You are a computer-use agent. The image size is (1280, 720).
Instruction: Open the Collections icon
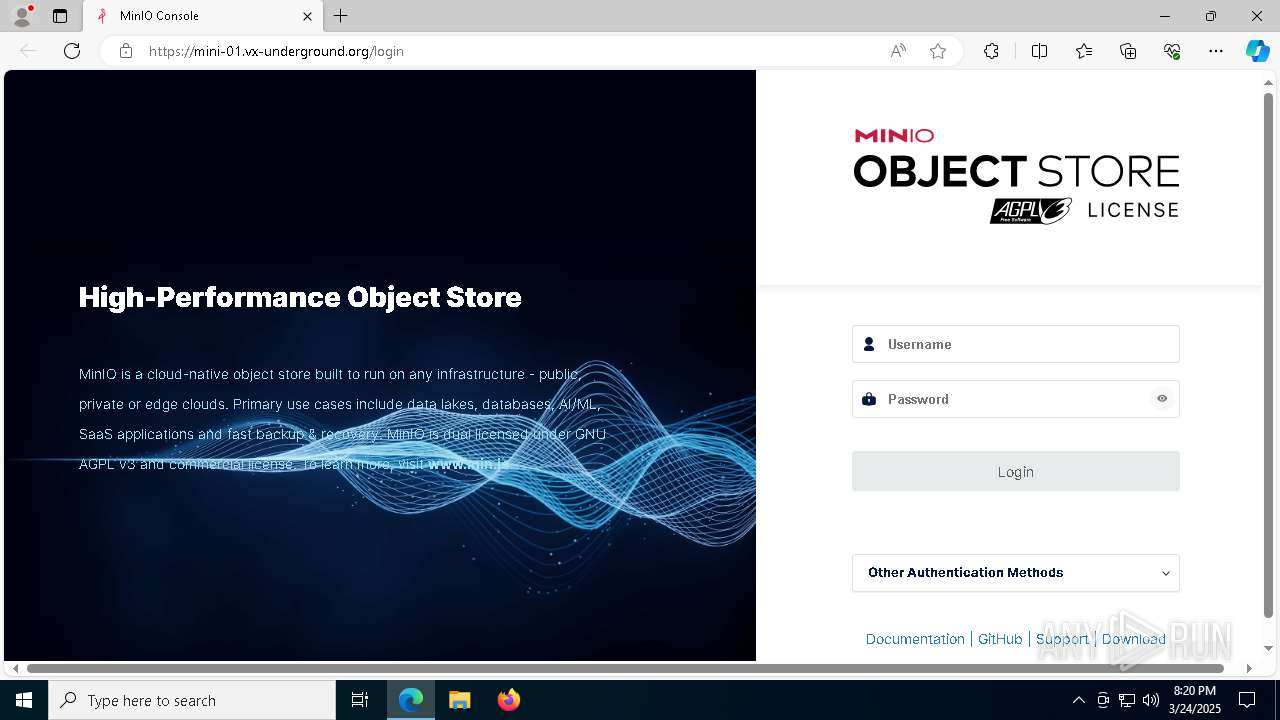(x=1128, y=51)
